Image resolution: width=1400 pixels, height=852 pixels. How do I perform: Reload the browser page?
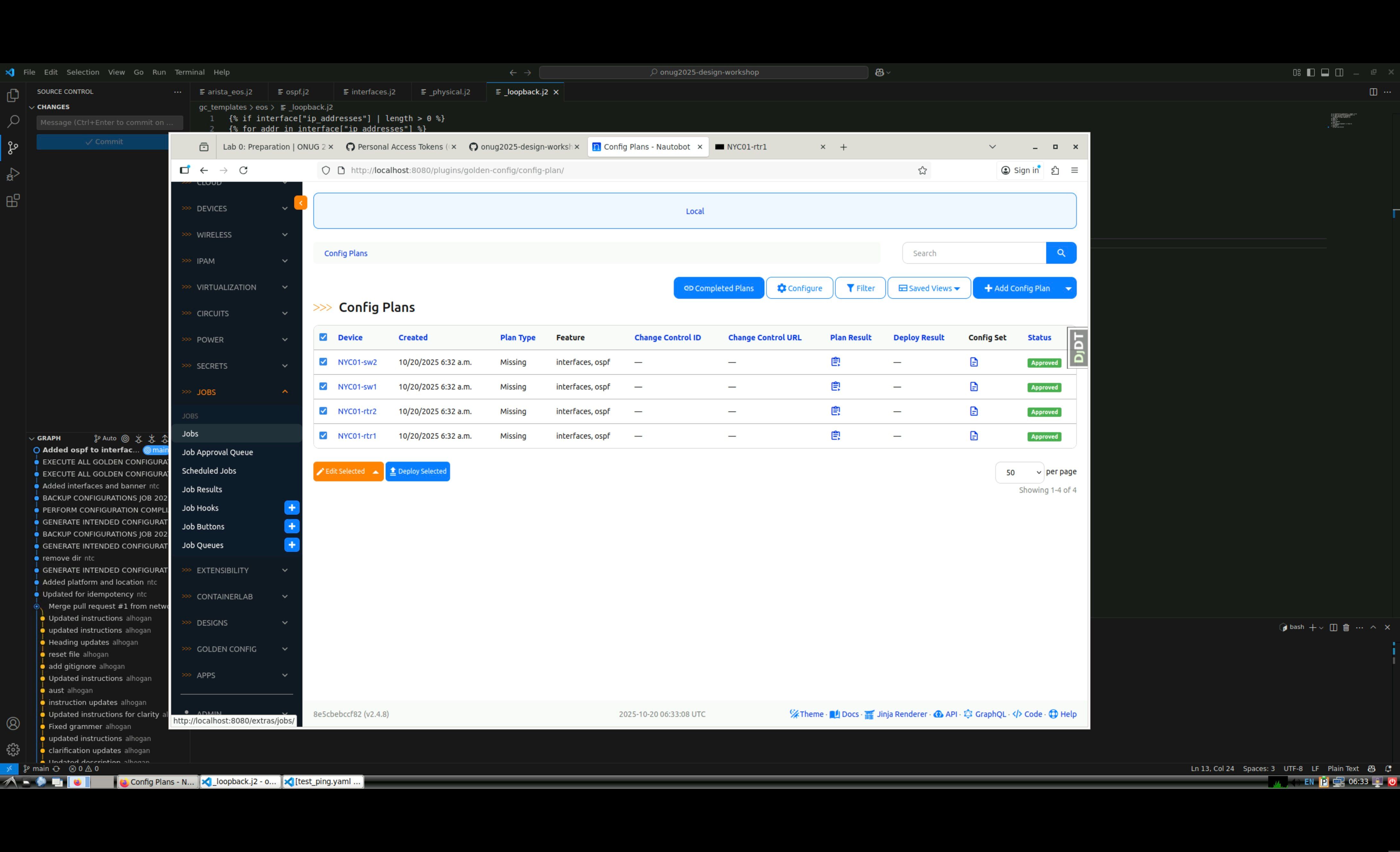pos(243,170)
